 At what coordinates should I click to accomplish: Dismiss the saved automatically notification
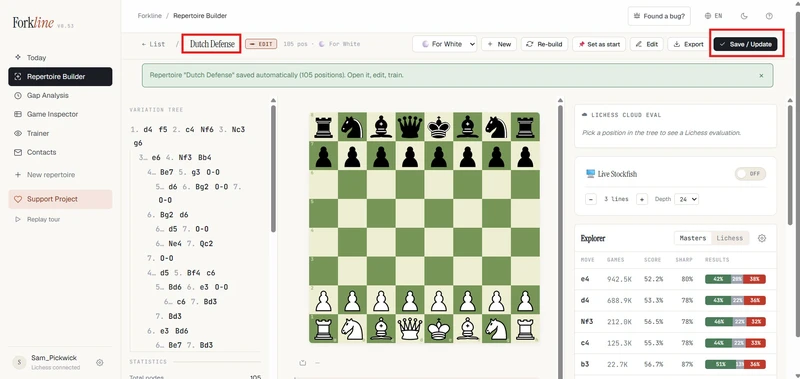761,75
